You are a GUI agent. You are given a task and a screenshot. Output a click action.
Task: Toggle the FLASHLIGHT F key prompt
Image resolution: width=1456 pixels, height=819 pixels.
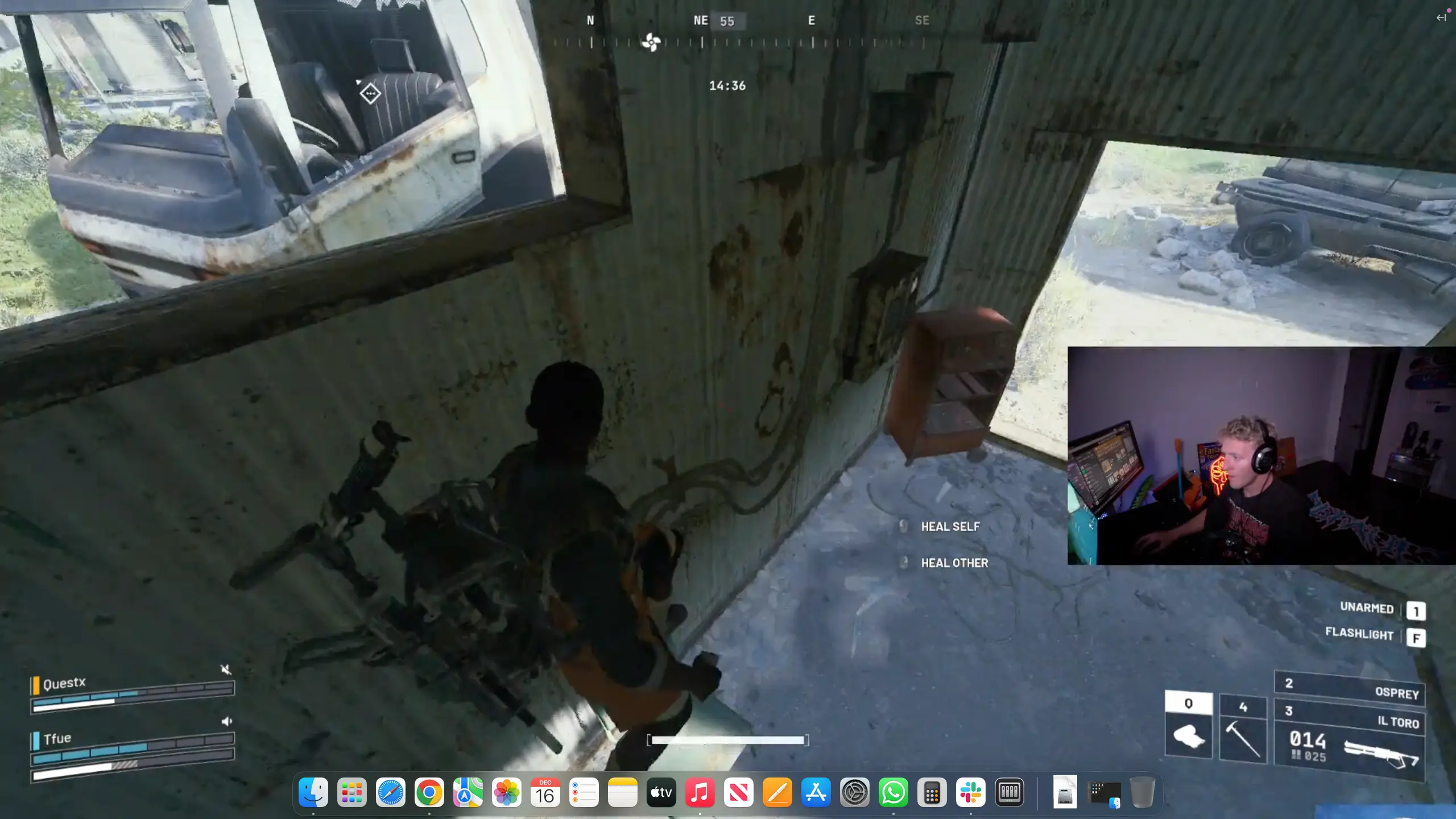pos(1416,638)
